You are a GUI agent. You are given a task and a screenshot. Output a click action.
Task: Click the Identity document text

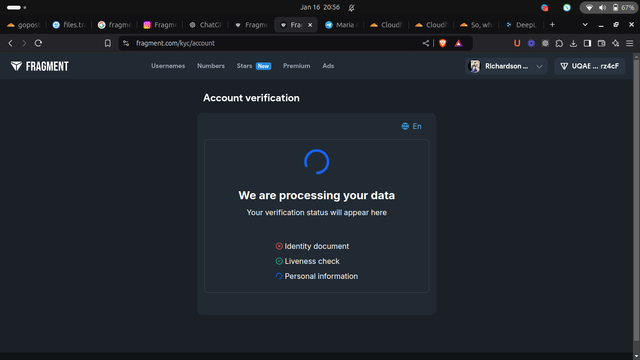coord(317,246)
